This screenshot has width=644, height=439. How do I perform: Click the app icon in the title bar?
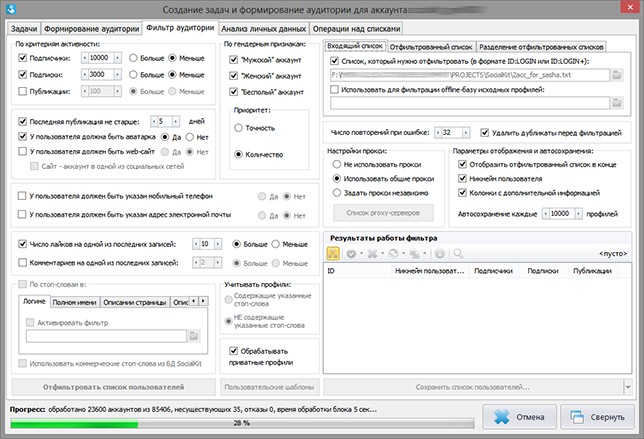pos(12,9)
